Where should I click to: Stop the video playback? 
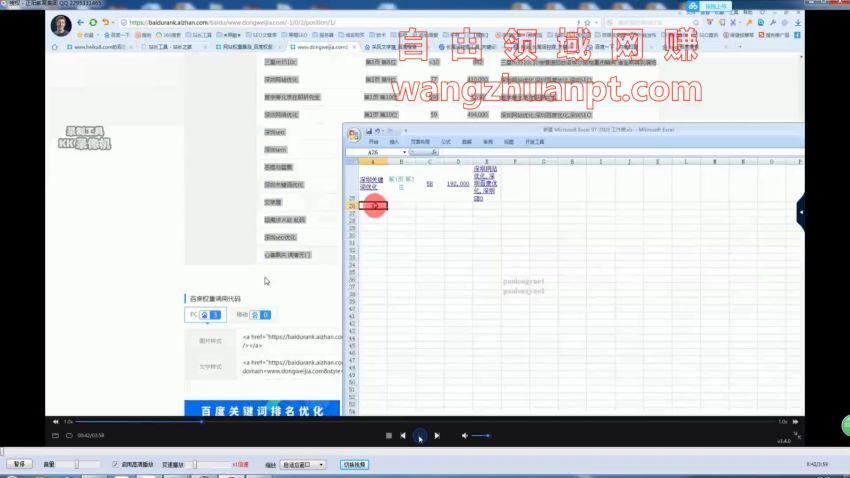[x=389, y=436]
